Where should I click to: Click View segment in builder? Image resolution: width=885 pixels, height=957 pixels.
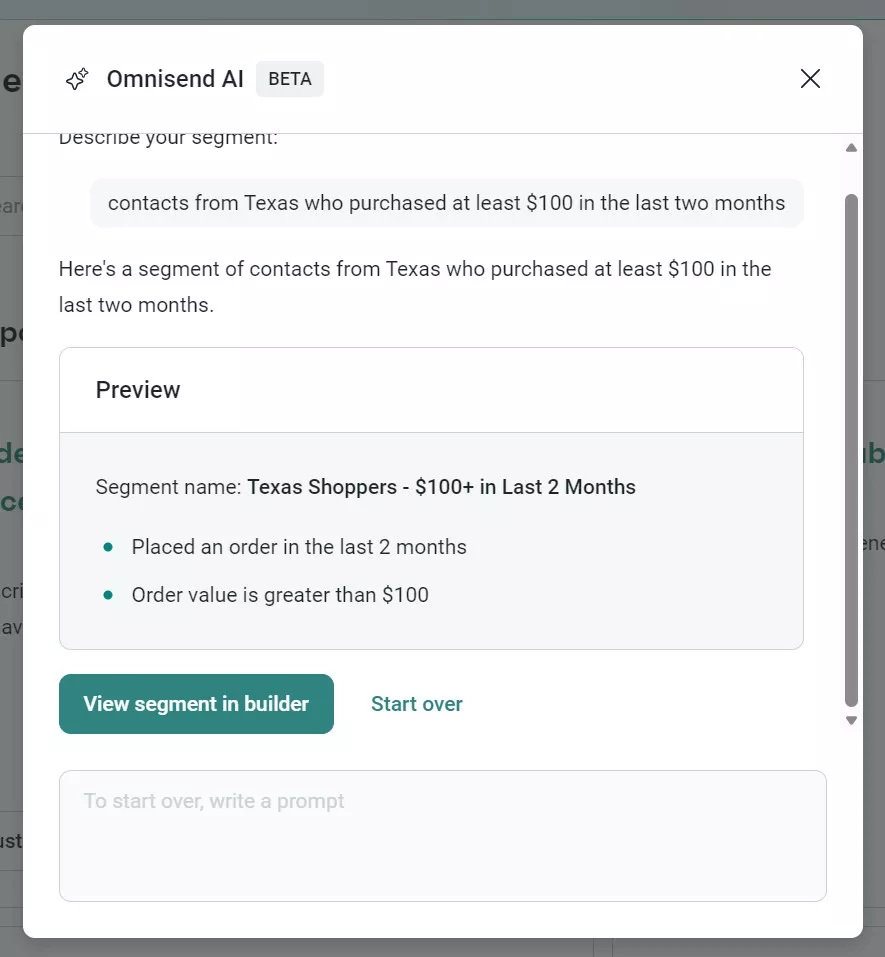[x=196, y=703]
